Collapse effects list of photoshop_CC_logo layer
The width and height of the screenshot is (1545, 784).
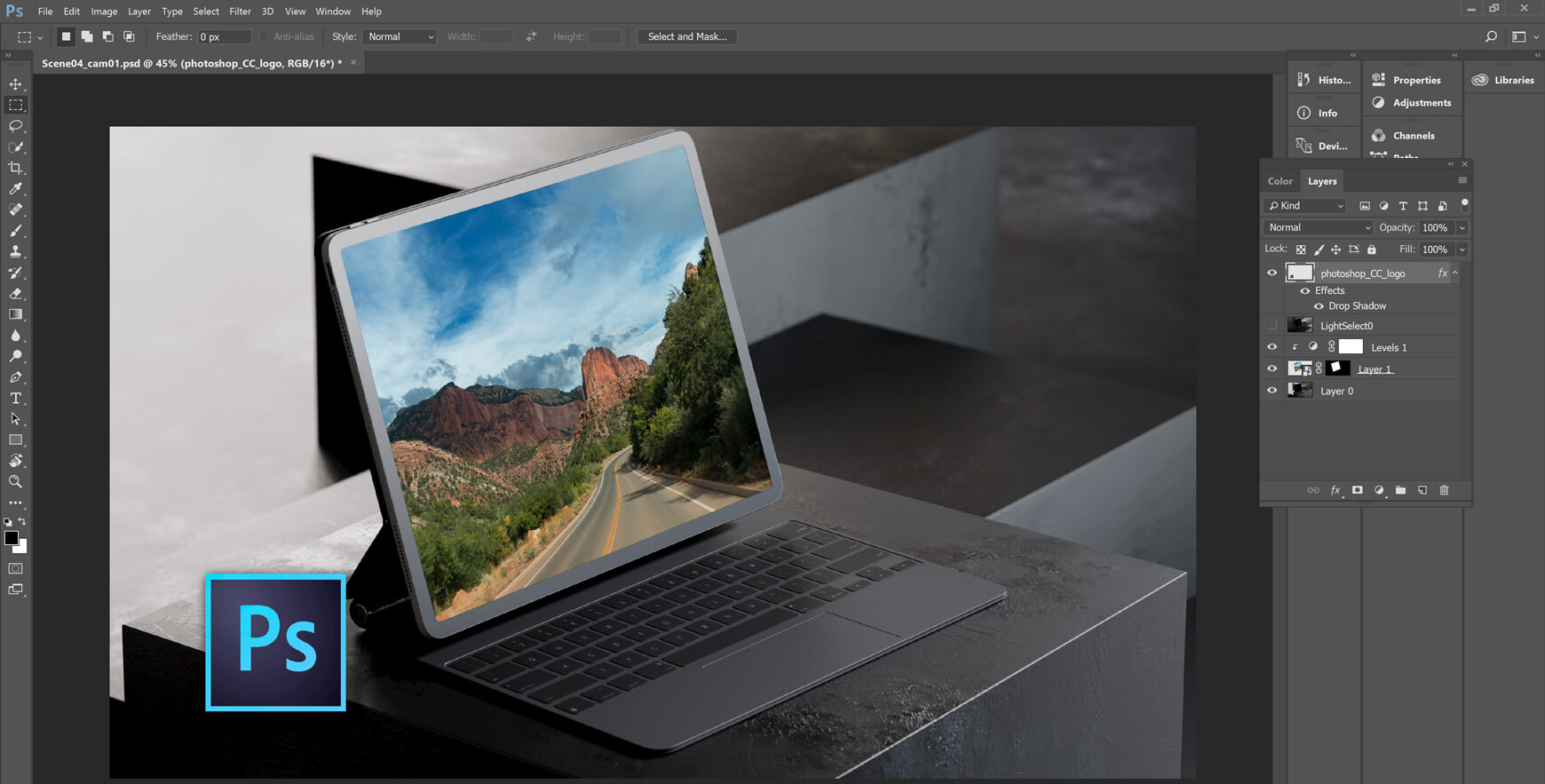1455,273
